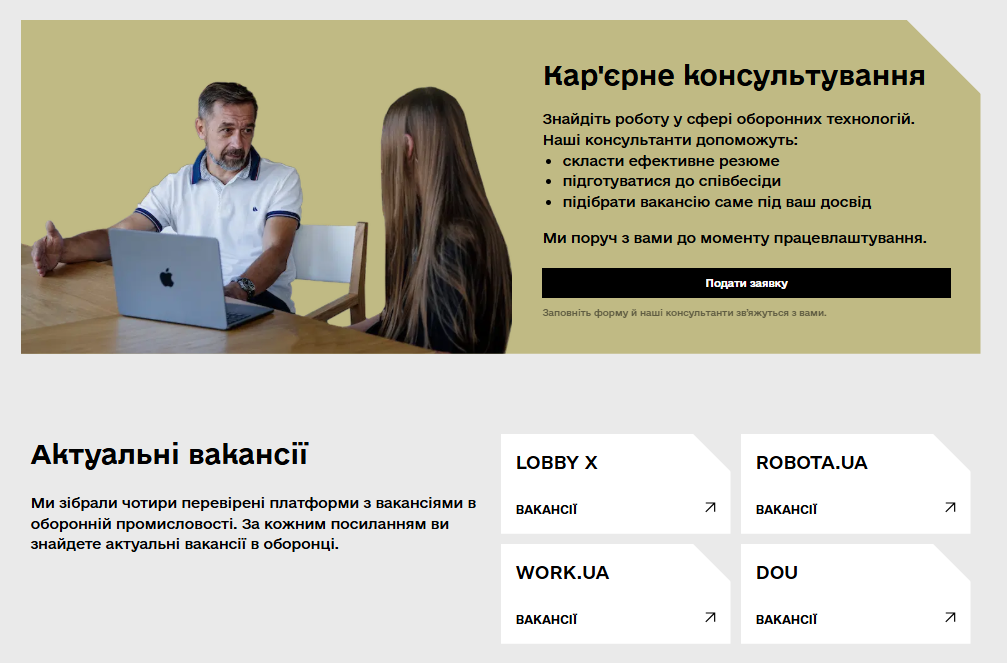Select the ROBOTA.UA card title
Viewport: 1007px width, 663px height.
[x=812, y=463]
